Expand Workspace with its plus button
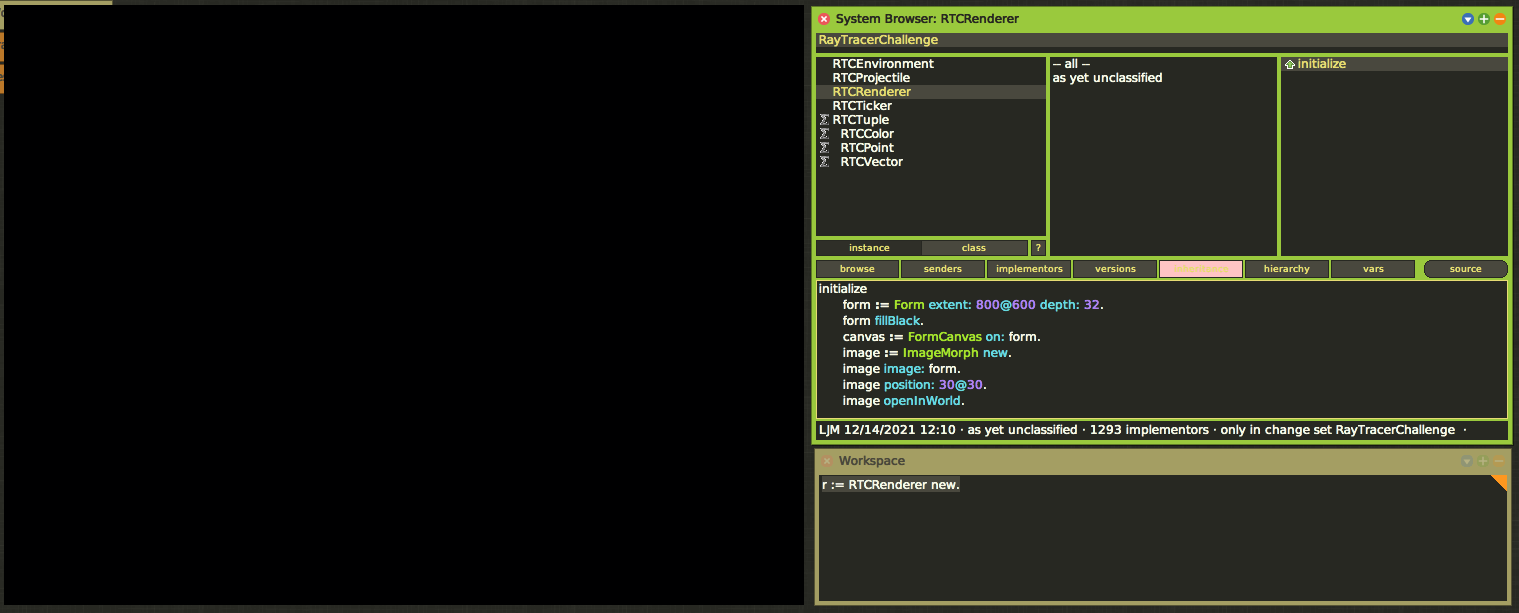1519x613 pixels. click(x=1483, y=461)
